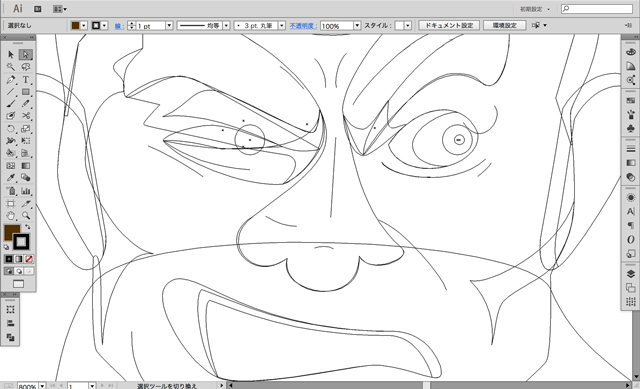Viewport: 640px width, 389px height.
Task: Select the Gradient tool
Action: coord(26,166)
